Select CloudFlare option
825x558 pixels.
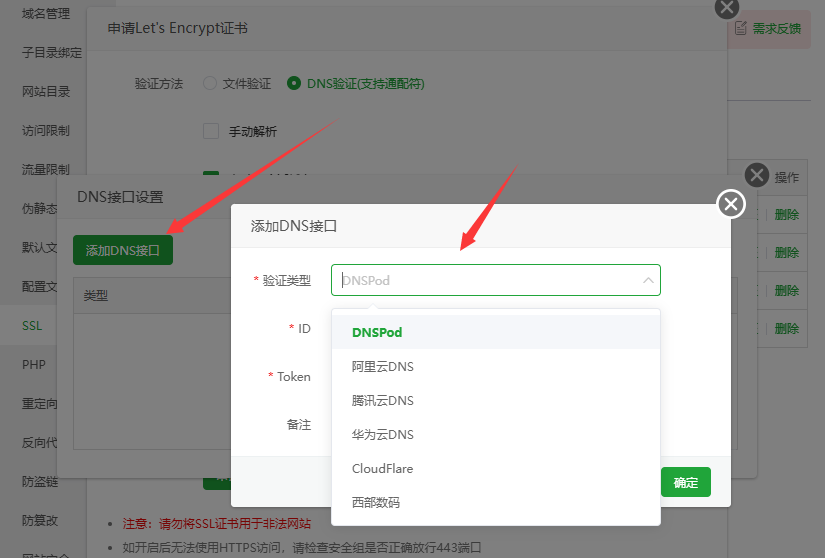pyautogui.click(x=496, y=469)
